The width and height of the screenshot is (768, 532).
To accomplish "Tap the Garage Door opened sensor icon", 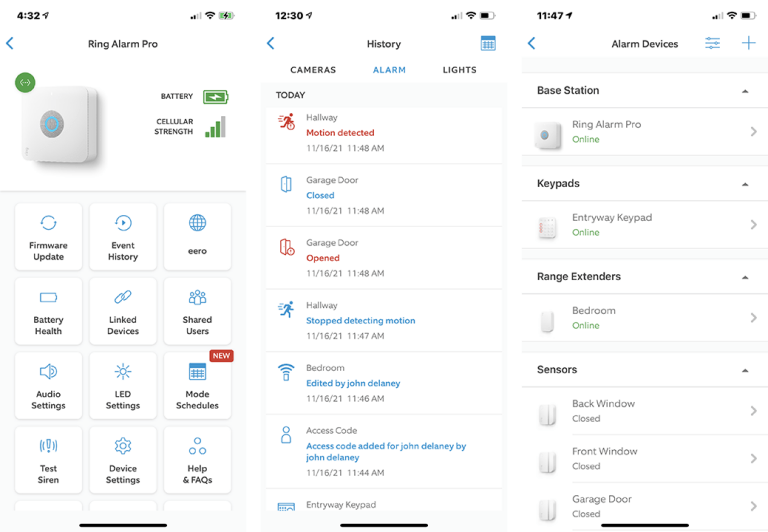I will point(287,247).
